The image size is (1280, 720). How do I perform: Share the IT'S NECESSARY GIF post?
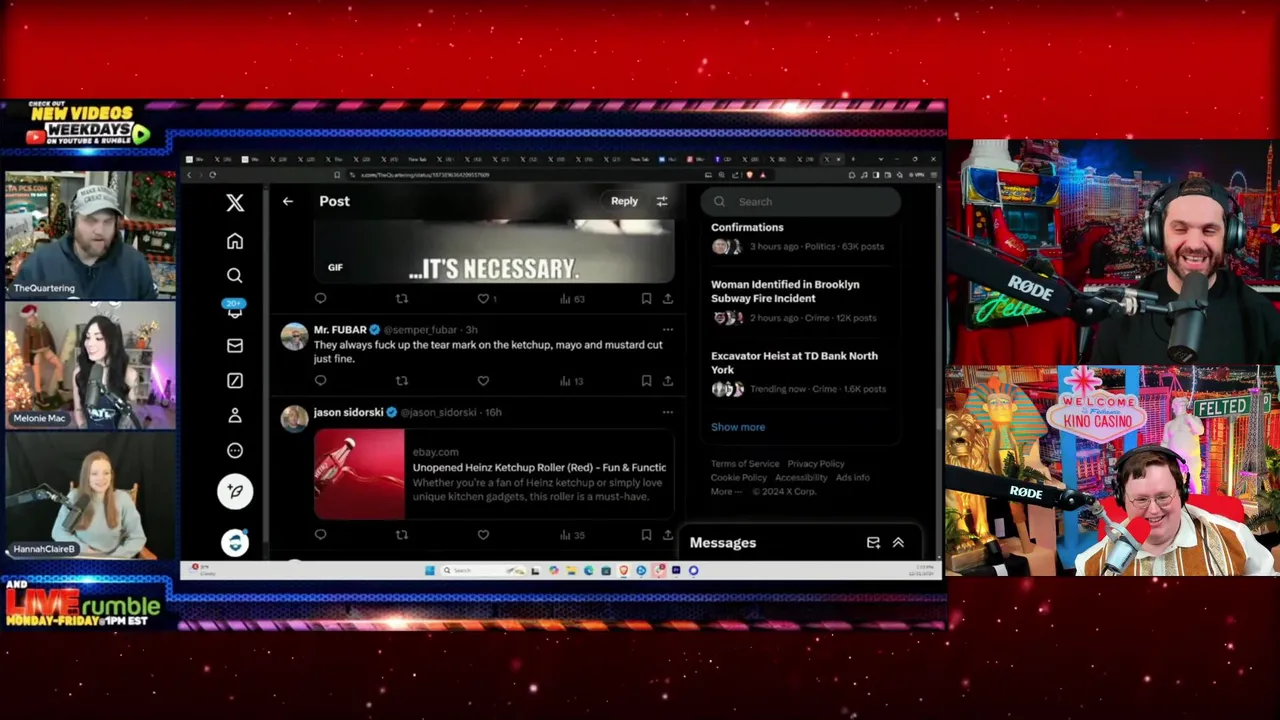[x=668, y=298]
